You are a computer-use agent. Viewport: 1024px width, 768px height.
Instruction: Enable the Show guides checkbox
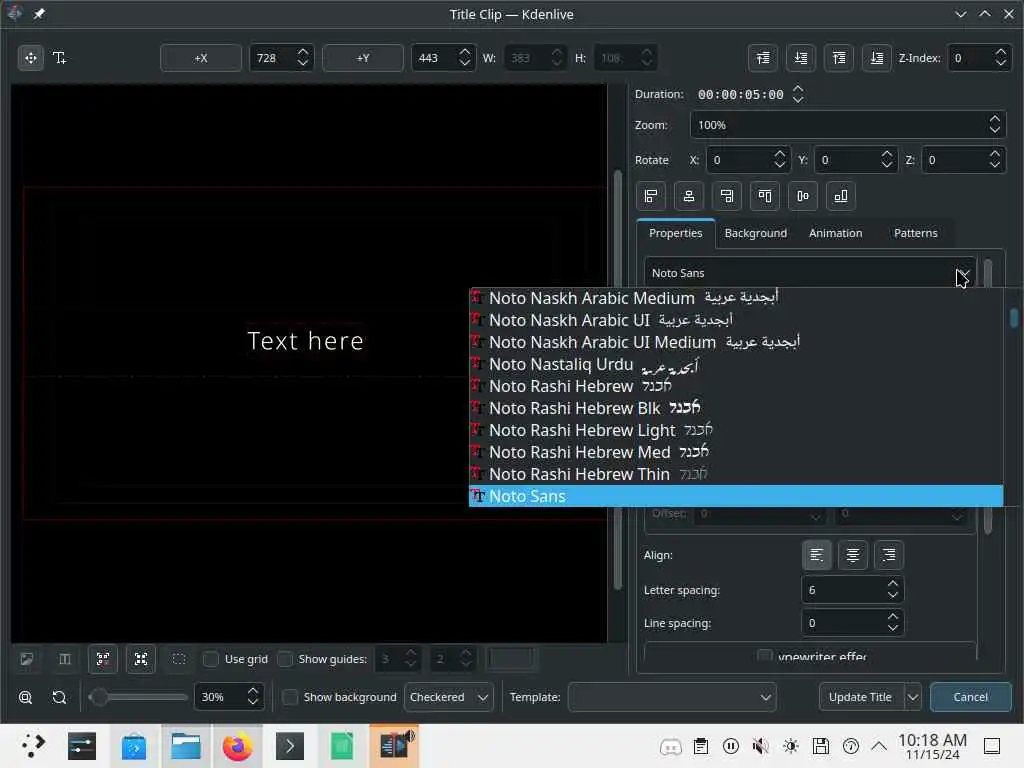click(285, 659)
